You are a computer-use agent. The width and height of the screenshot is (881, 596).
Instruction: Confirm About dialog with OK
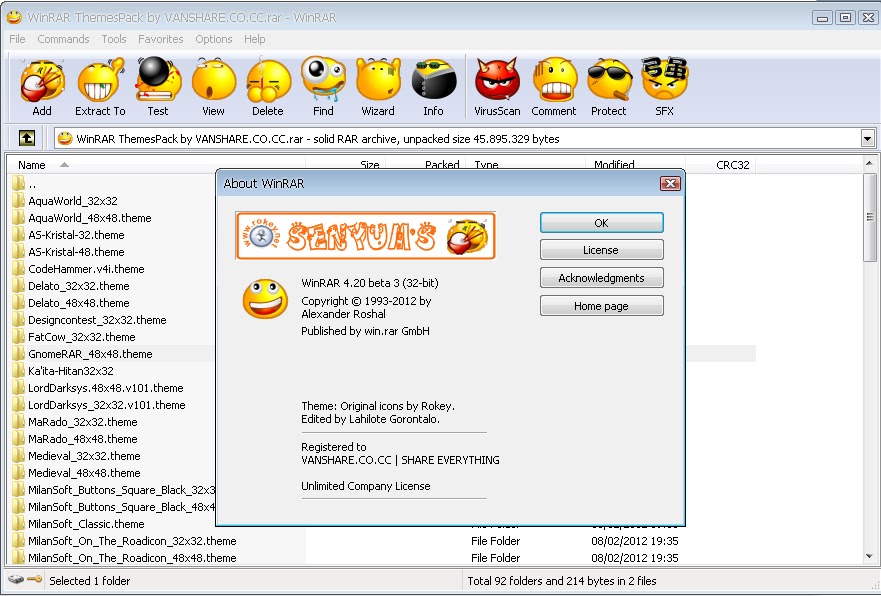[x=602, y=222]
